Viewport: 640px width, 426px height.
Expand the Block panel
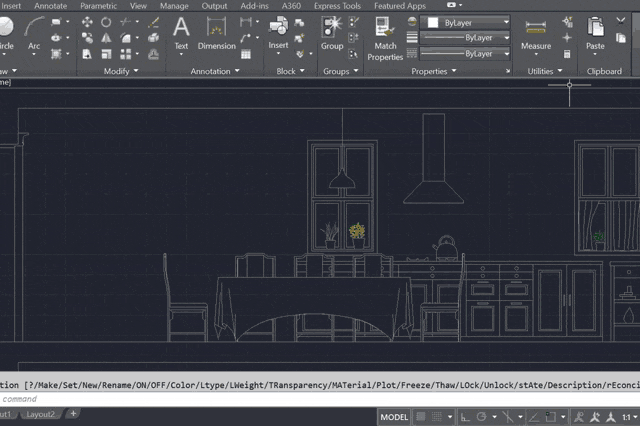pyautogui.click(x=290, y=71)
